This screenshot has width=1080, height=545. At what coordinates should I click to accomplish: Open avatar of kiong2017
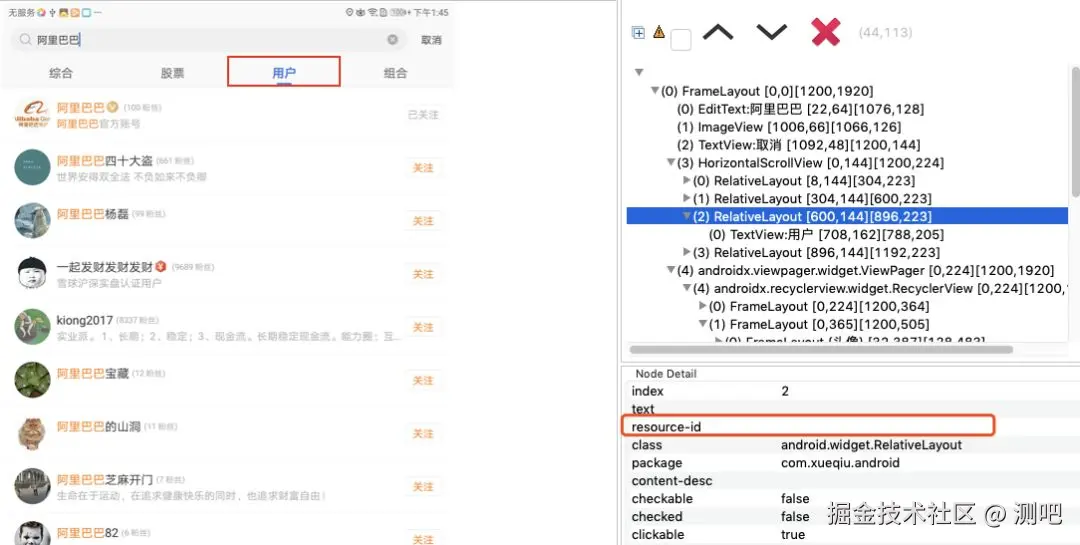click(x=32, y=327)
